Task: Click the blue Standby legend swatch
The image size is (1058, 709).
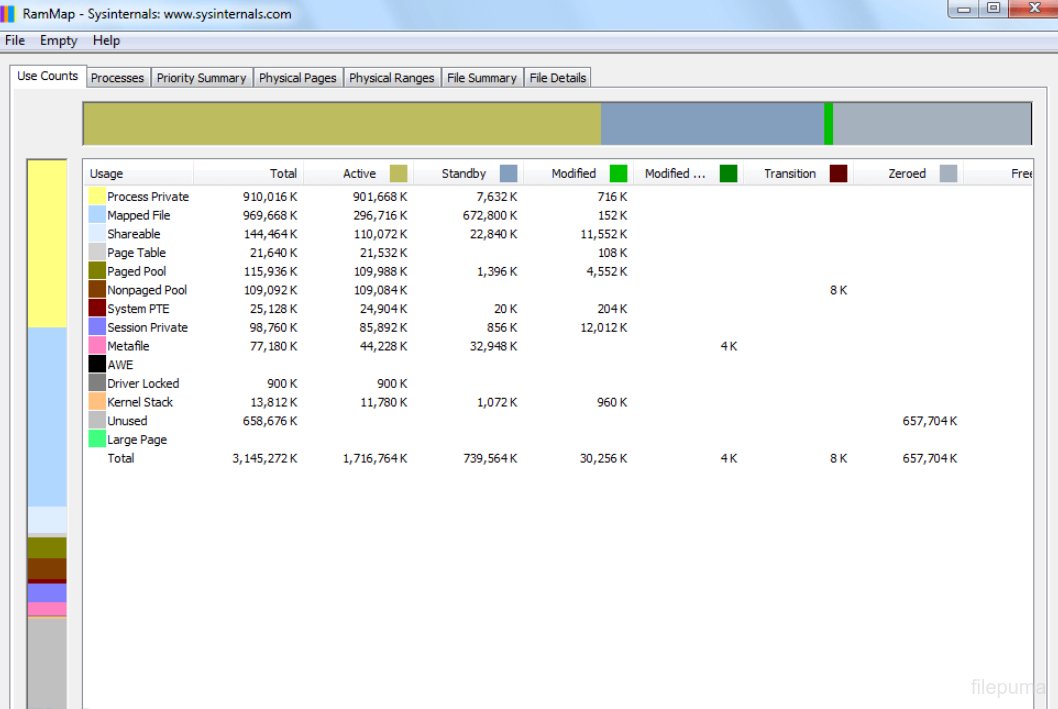Action: [510, 172]
